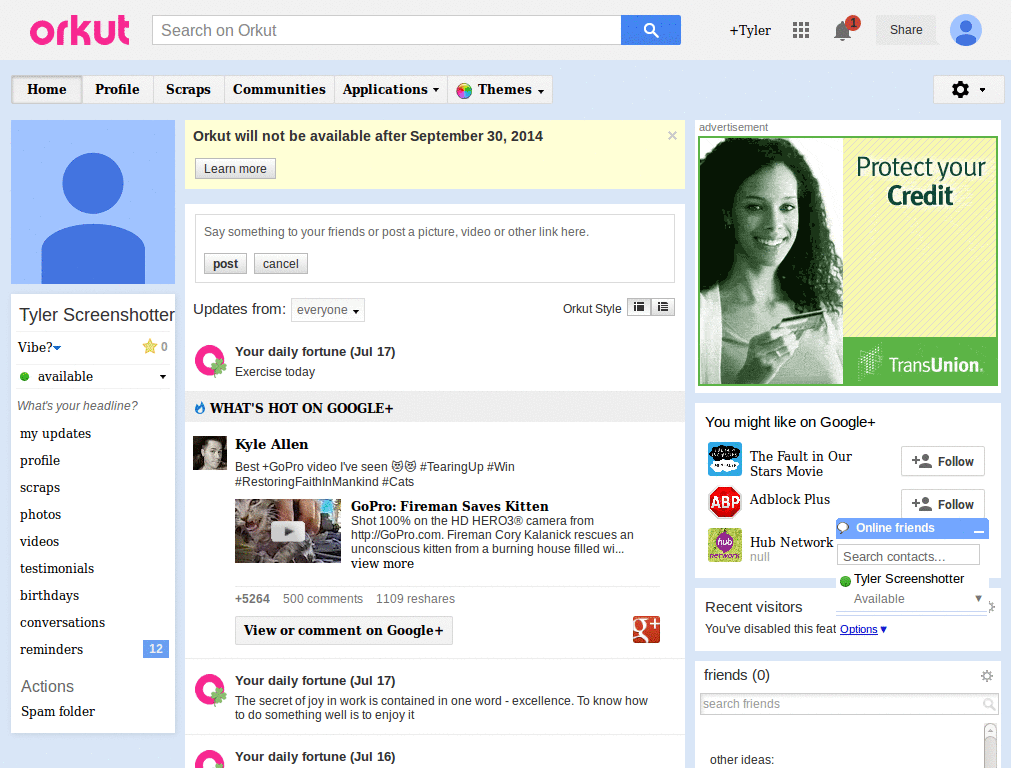Open the Recent visitors Options dropdown
The image size is (1024, 768).
point(863,629)
